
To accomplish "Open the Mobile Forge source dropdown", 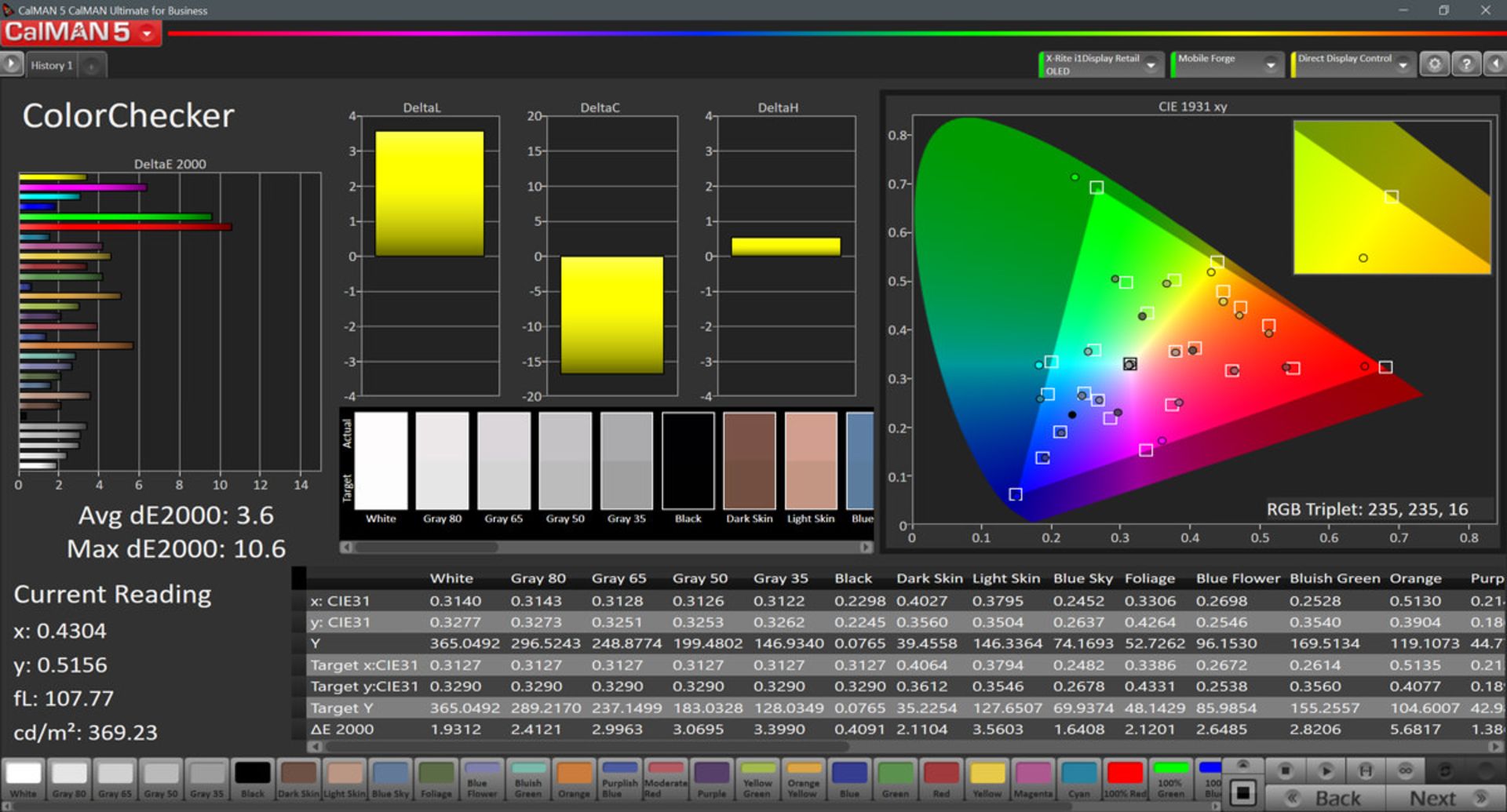I will [1270, 65].
